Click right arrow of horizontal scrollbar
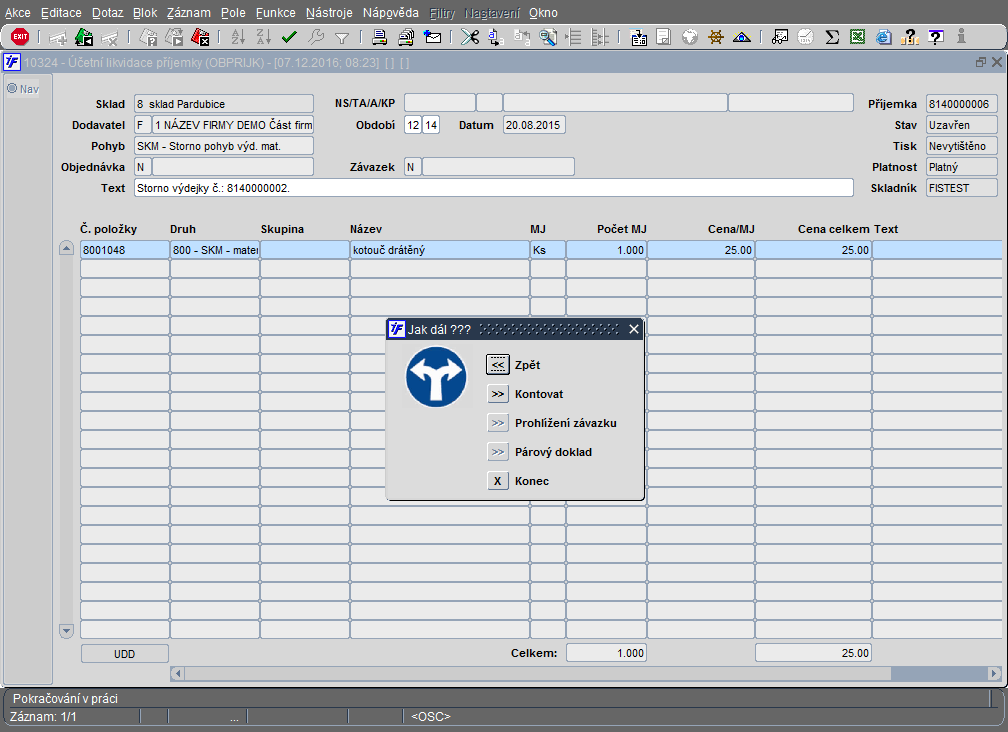The image size is (1008, 732). [x=994, y=674]
